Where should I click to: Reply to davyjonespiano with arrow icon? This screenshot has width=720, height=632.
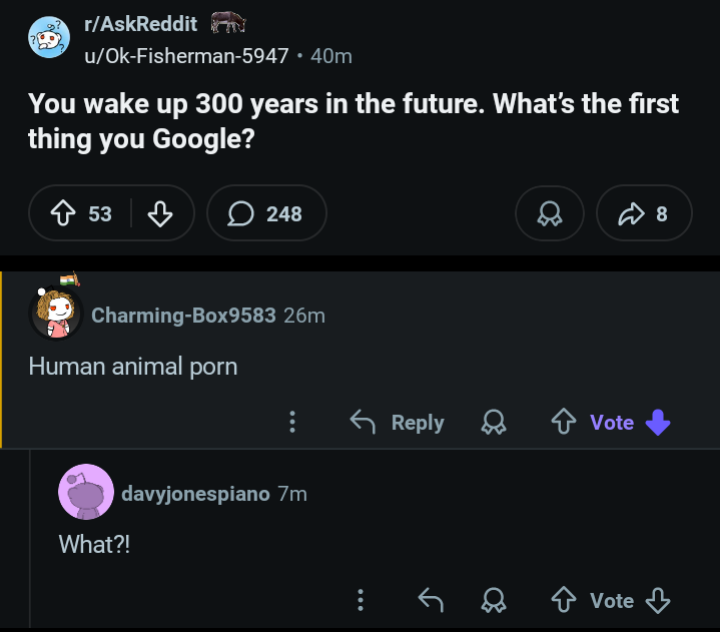point(430,600)
